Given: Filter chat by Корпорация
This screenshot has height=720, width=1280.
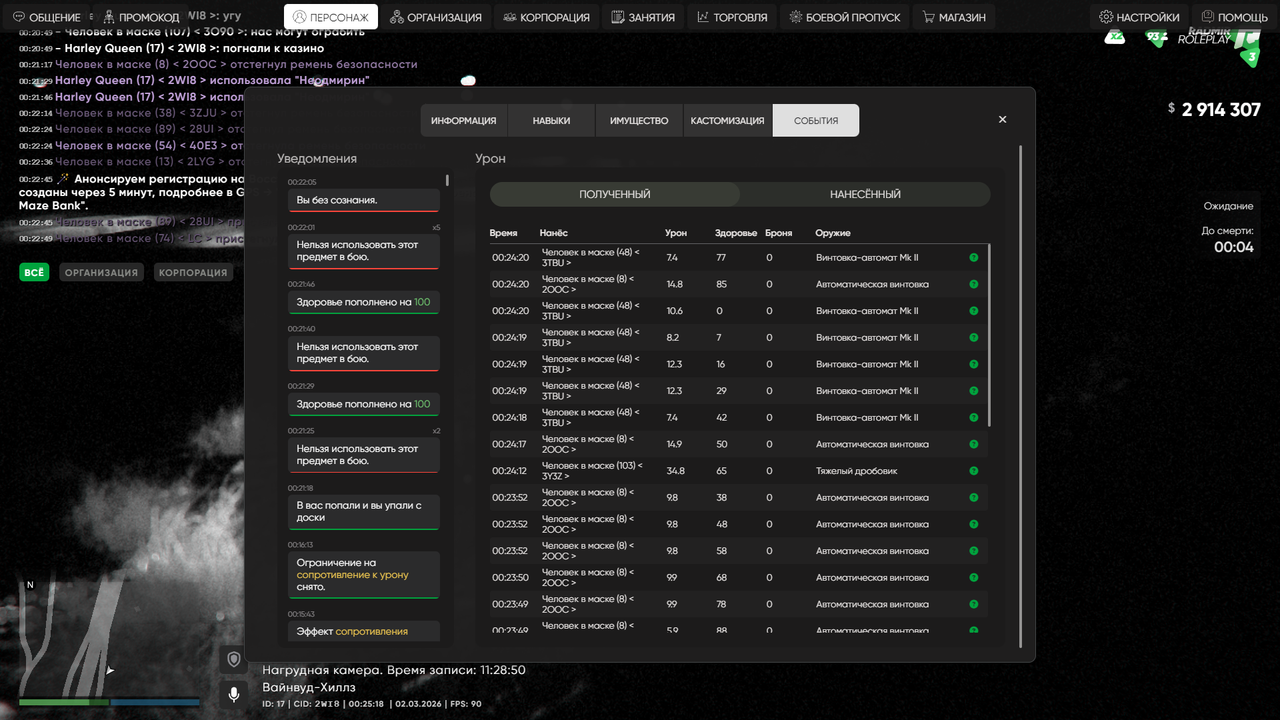Looking at the screenshot, I should pyautogui.click(x=193, y=272).
